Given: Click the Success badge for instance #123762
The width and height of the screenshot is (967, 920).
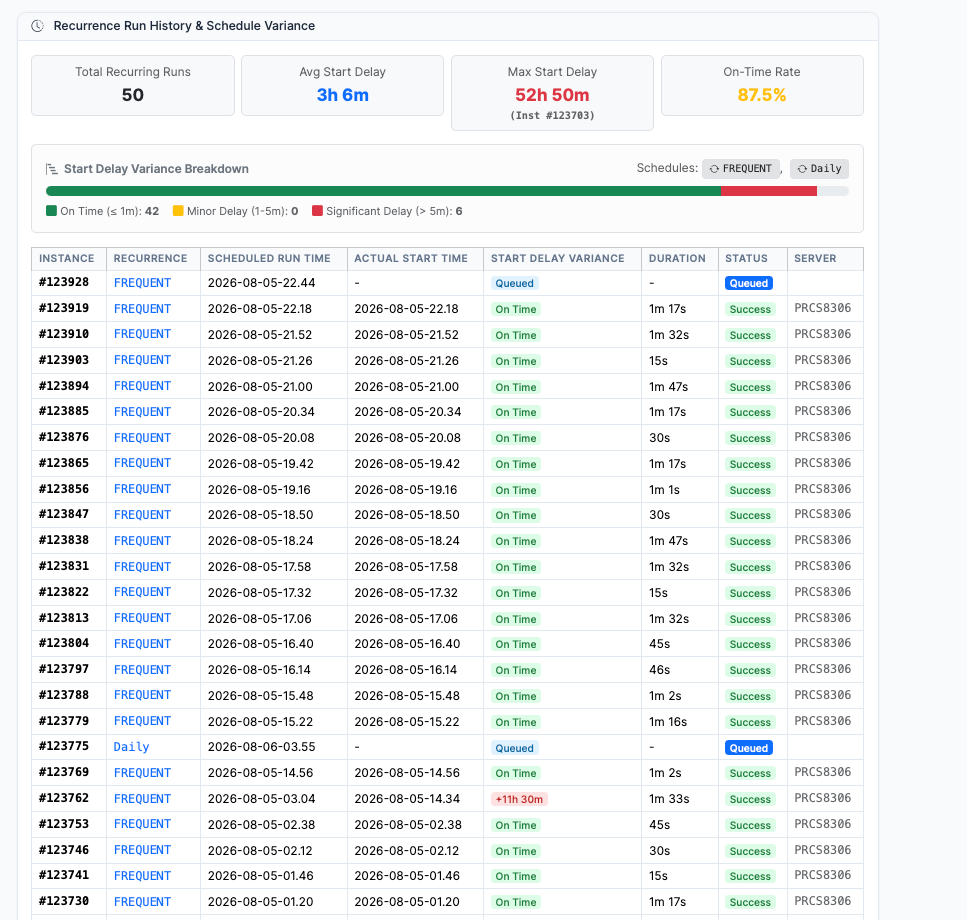Looking at the screenshot, I should [x=750, y=799].
